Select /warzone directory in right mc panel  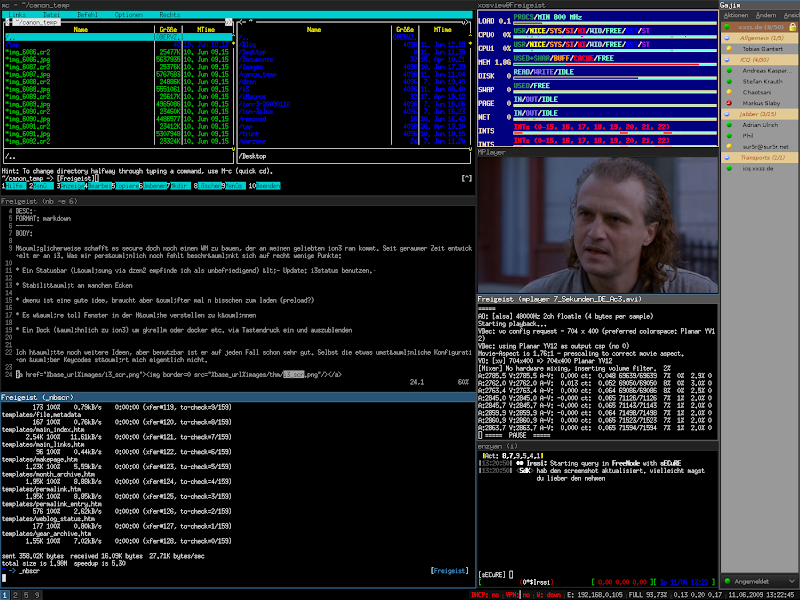coord(253,141)
